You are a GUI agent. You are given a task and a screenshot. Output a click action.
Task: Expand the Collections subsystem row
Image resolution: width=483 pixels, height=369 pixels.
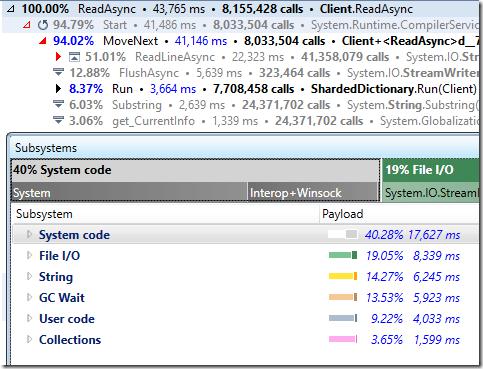coord(29,339)
